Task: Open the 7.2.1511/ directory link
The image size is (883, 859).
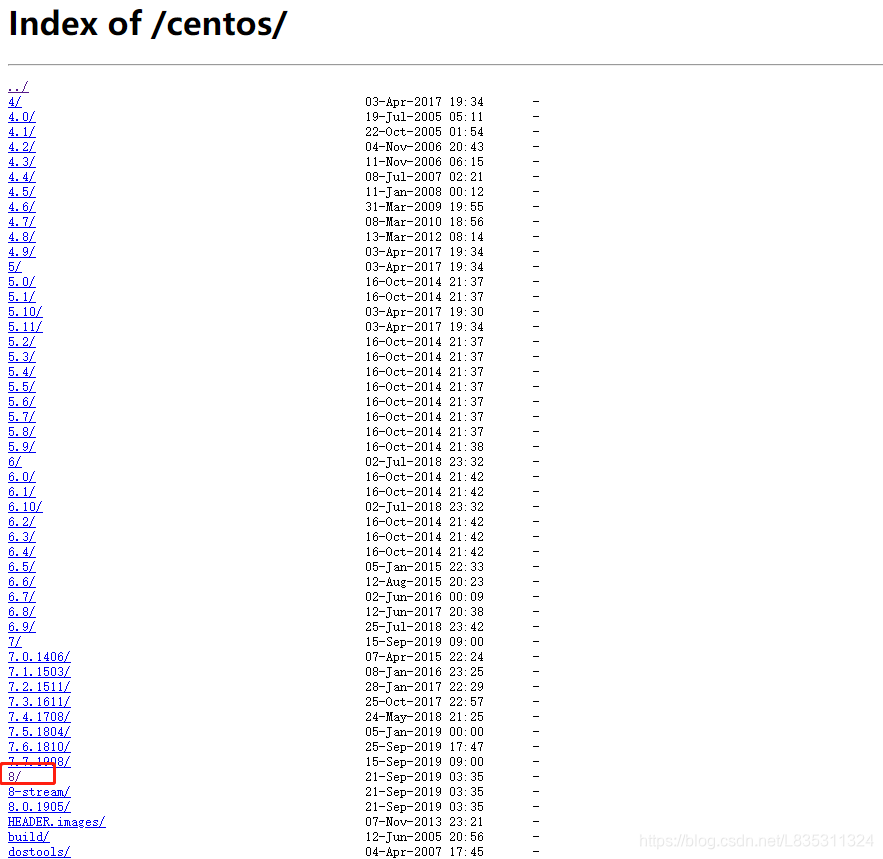Action: 39,687
